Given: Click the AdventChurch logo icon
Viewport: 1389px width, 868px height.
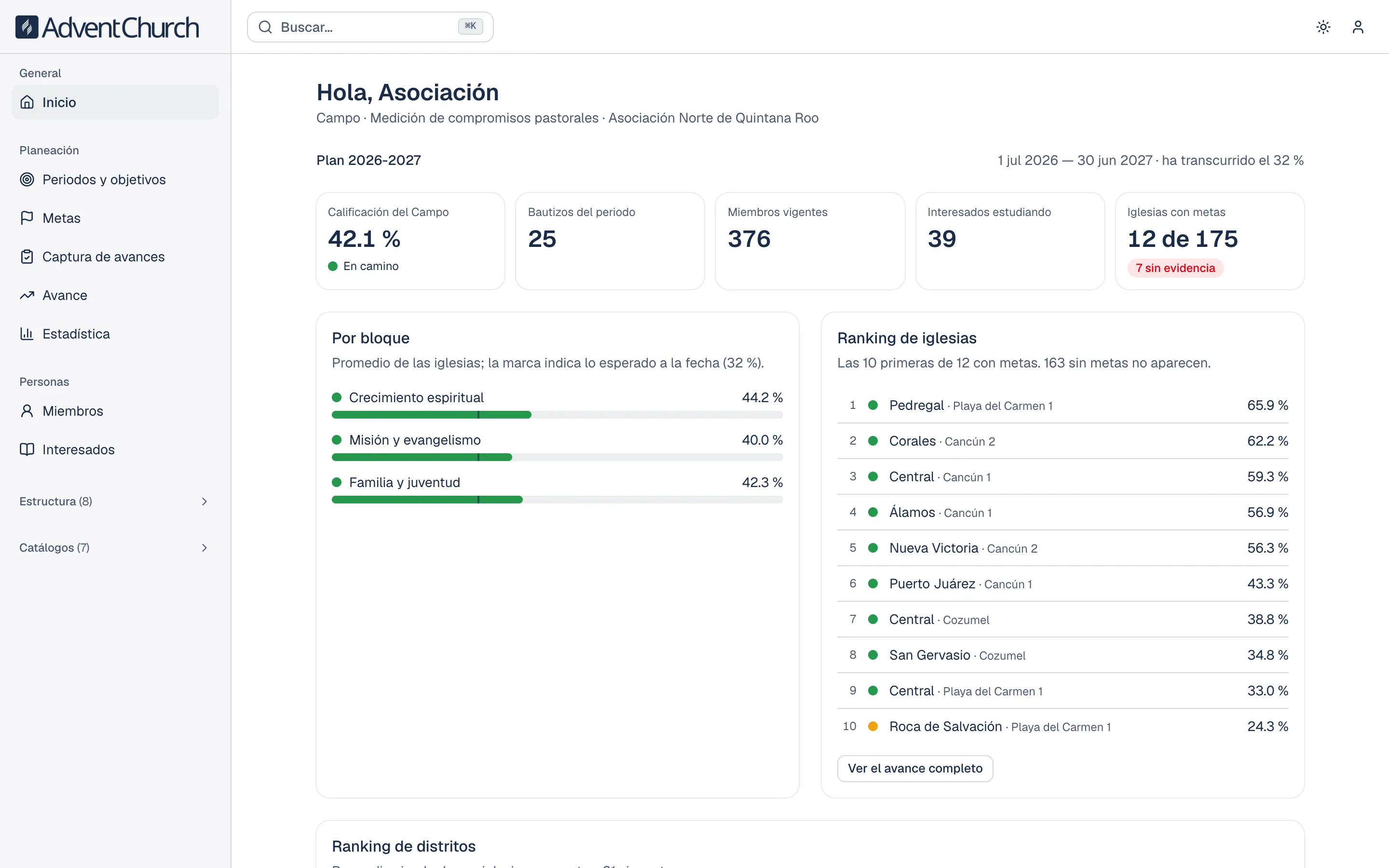Looking at the screenshot, I should coord(27,27).
